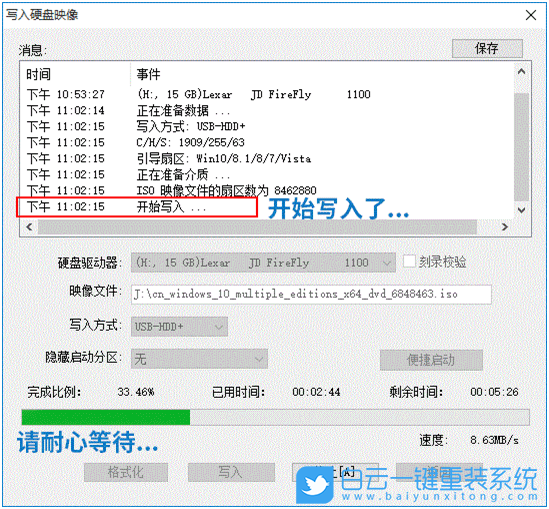549x509 pixels.
Task: Click the horizontal scrollbar thumb in message list
Action: [x=257, y=227]
